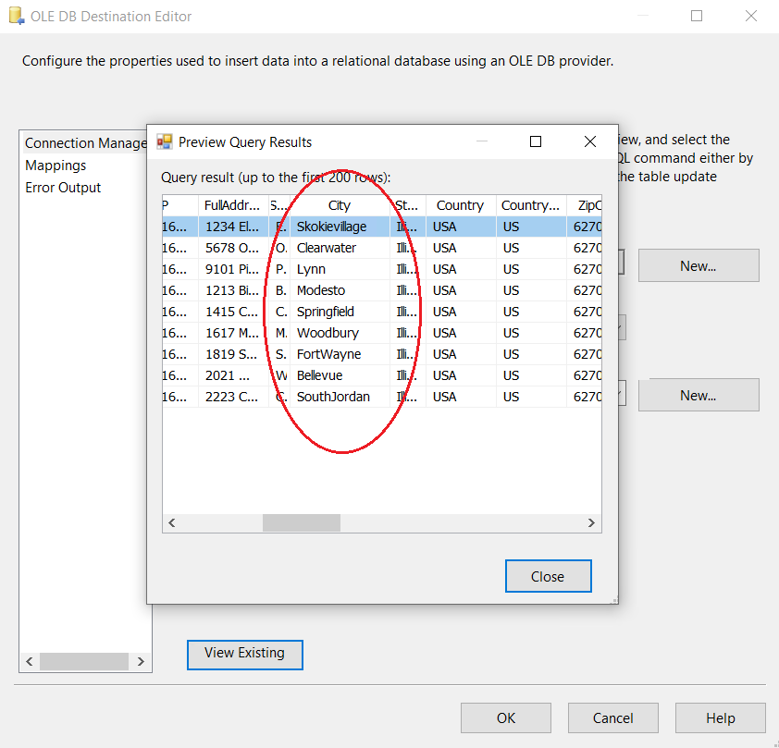
Task: Click the Country column header
Action: tap(460, 205)
